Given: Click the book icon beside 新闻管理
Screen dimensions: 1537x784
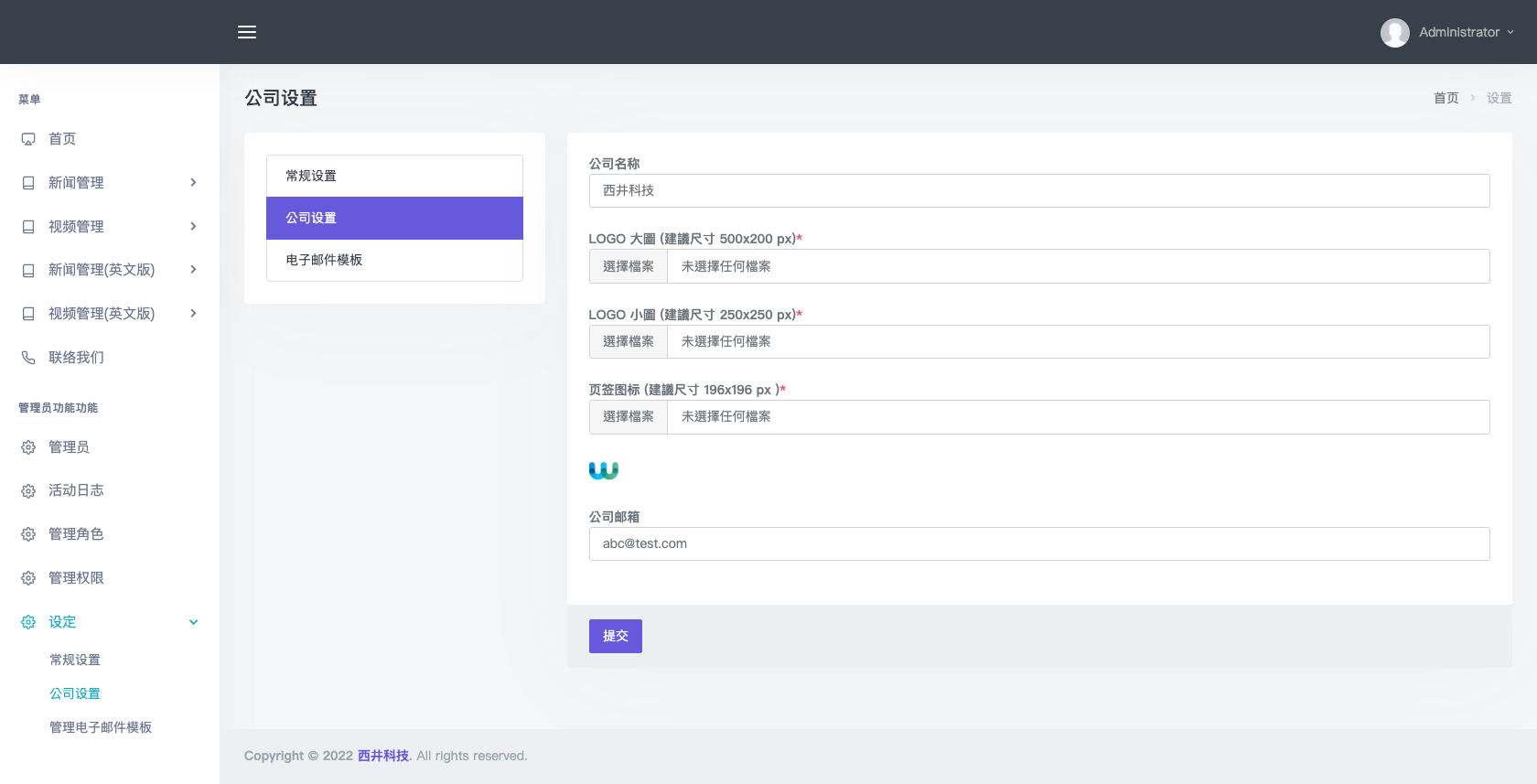Looking at the screenshot, I should point(28,183).
